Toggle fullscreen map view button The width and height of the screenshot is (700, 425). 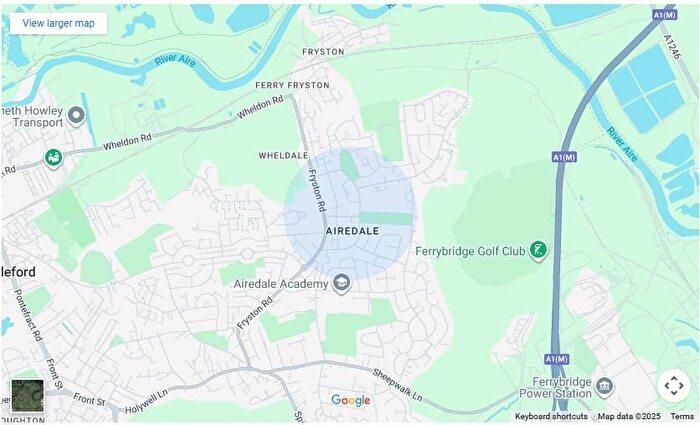pyautogui.click(x=674, y=385)
